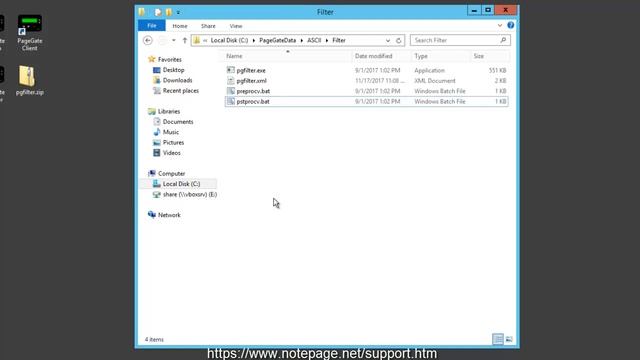Navigate to ASCII in address bar

coord(314,40)
